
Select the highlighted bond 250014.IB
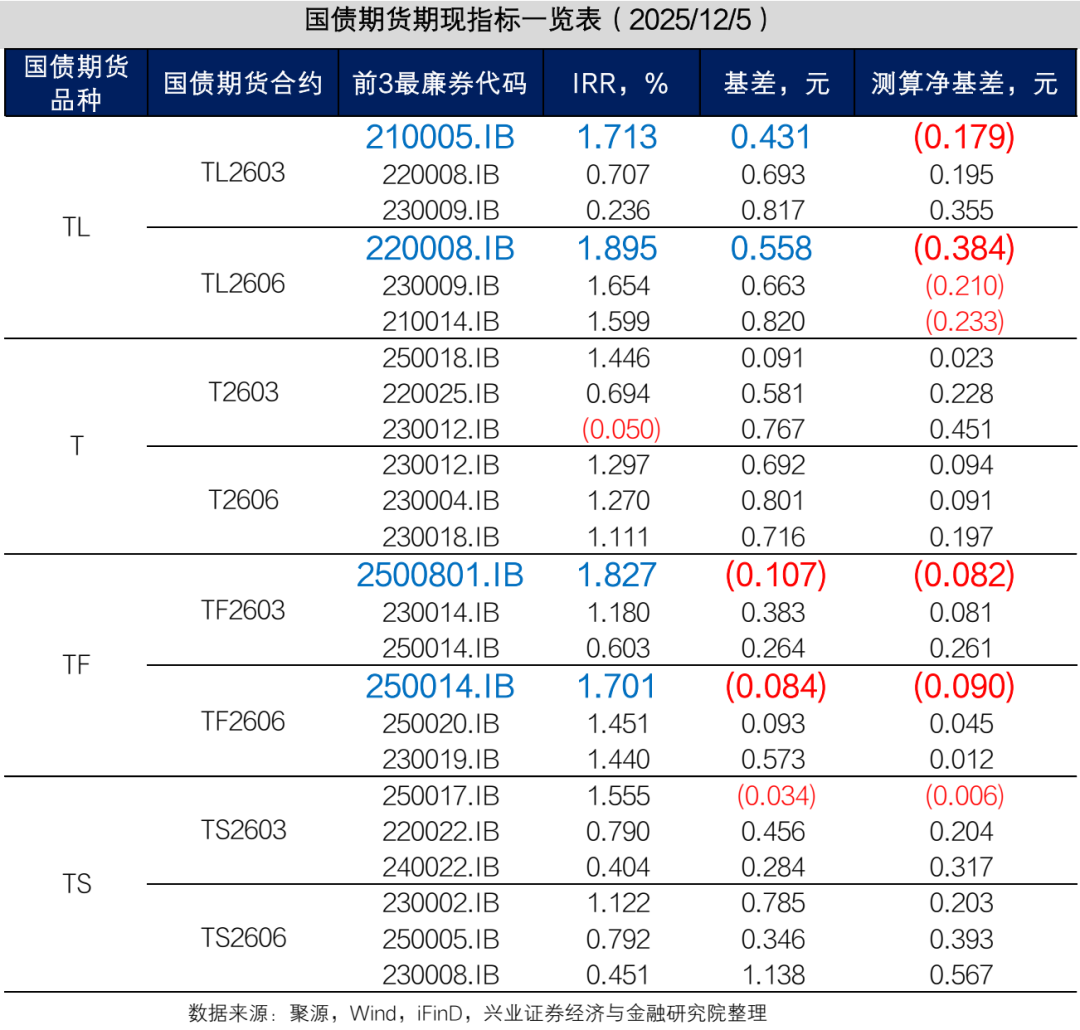(x=438, y=686)
